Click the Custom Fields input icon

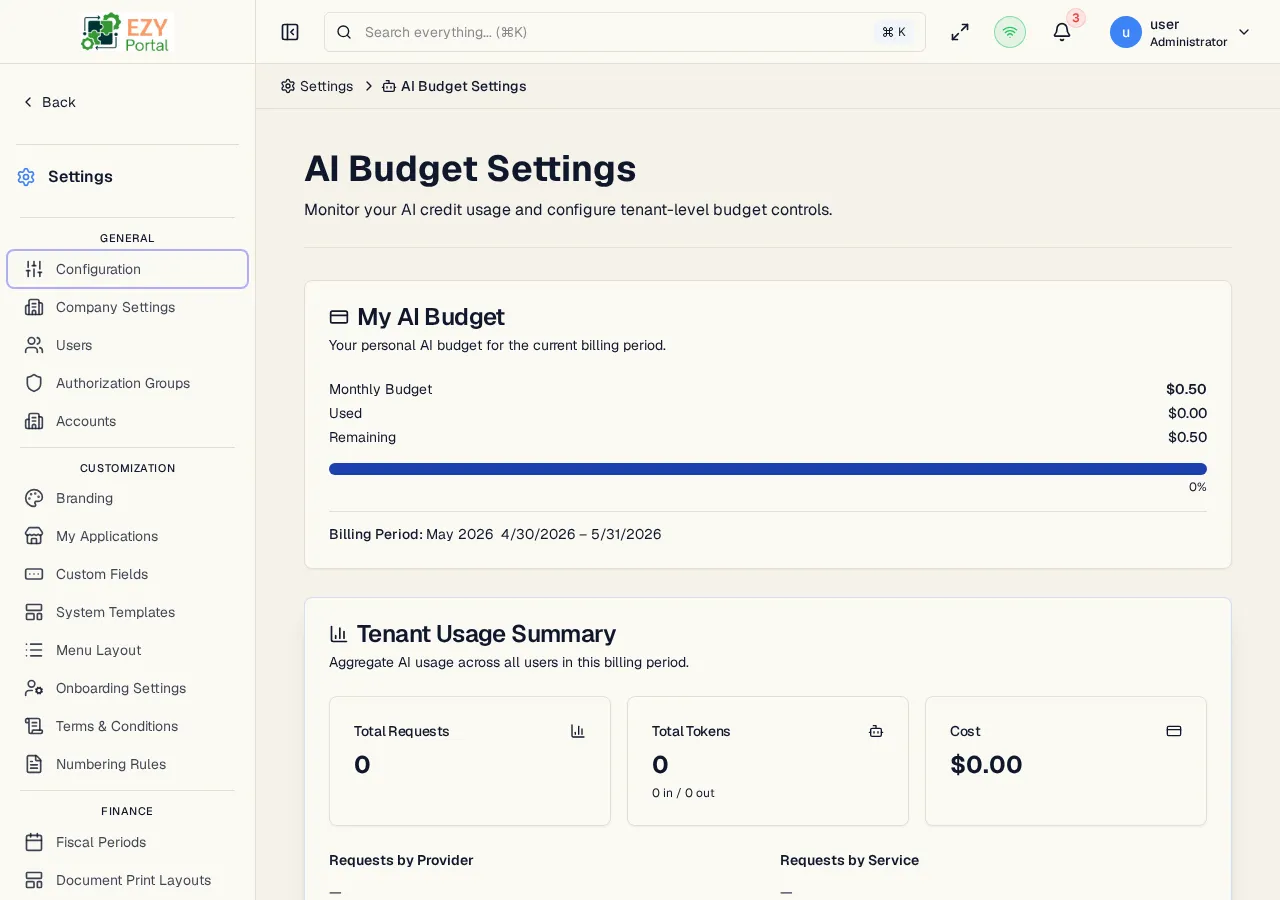coord(34,574)
